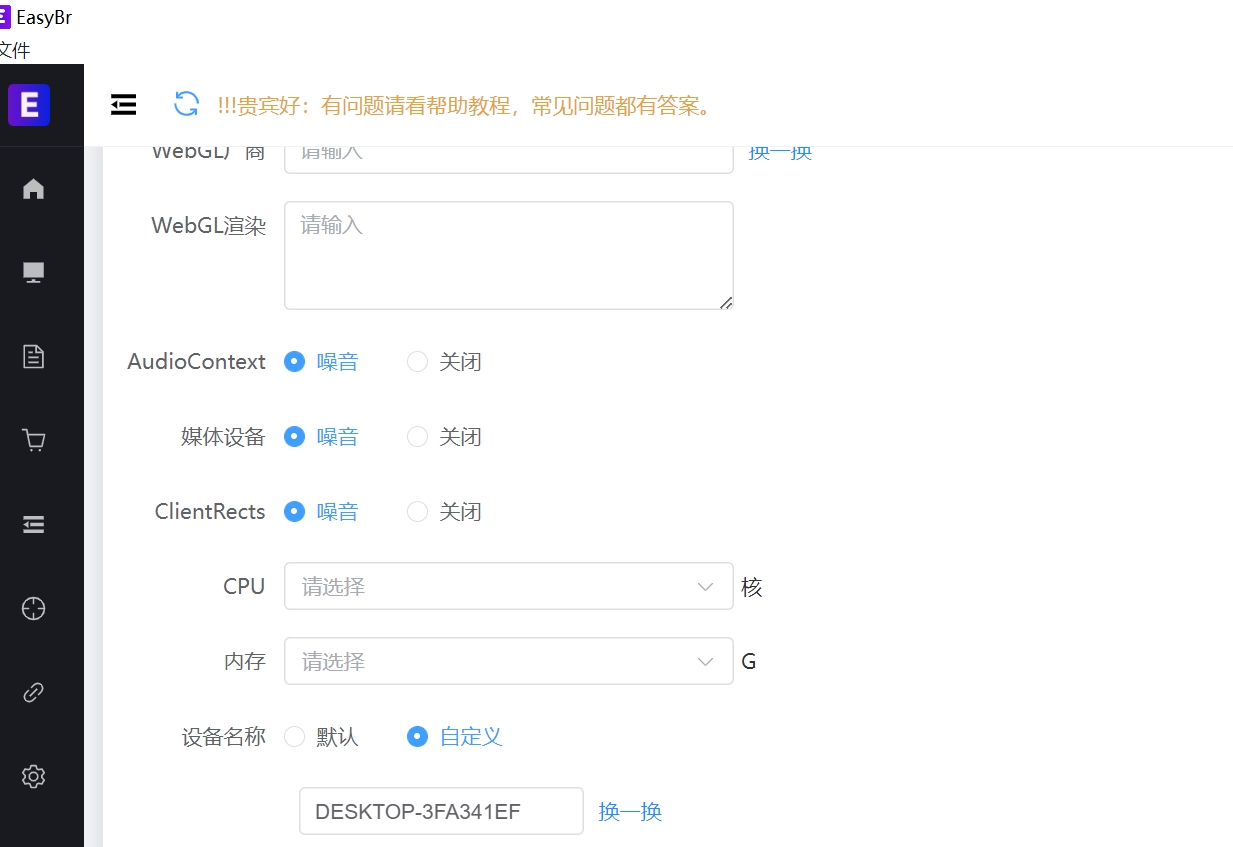The height and width of the screenshot is (847, 1233).
Task: Click the DESKTOP-3FA341EF device name field
Action: pyautogui.click(x=441, y=811)
